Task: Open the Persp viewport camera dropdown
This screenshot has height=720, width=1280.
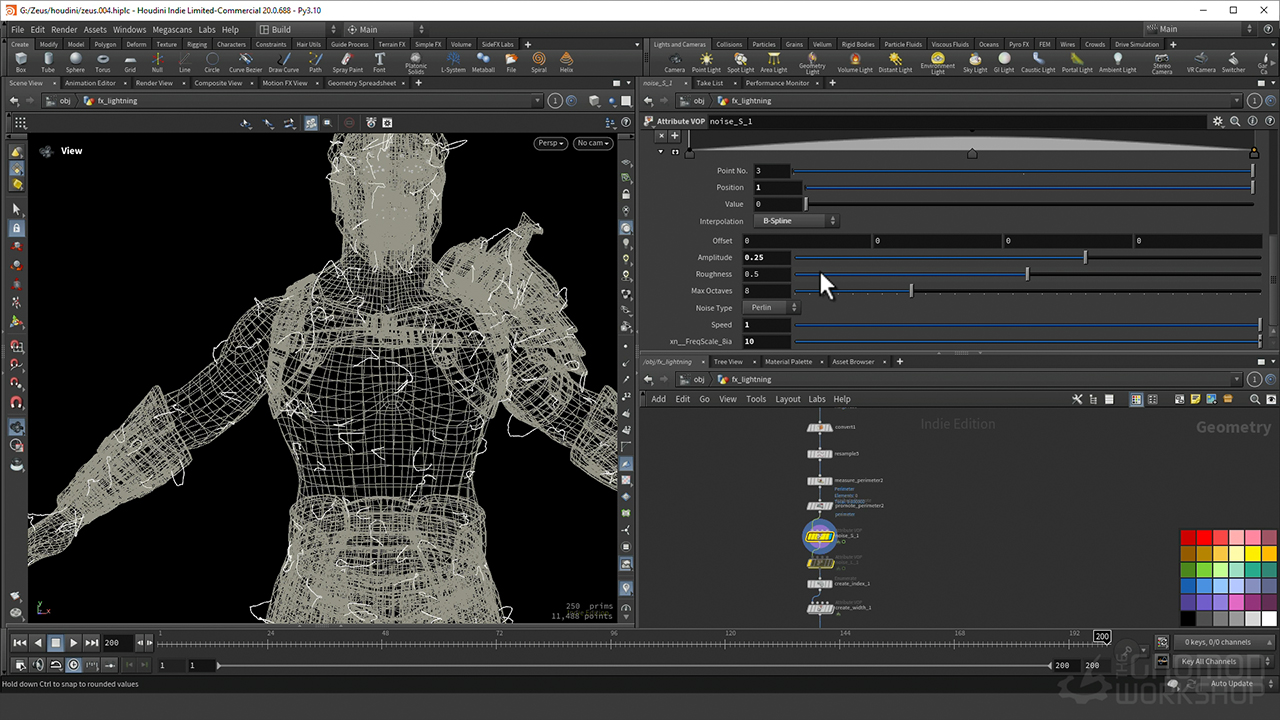Action: tap(549, 143)
